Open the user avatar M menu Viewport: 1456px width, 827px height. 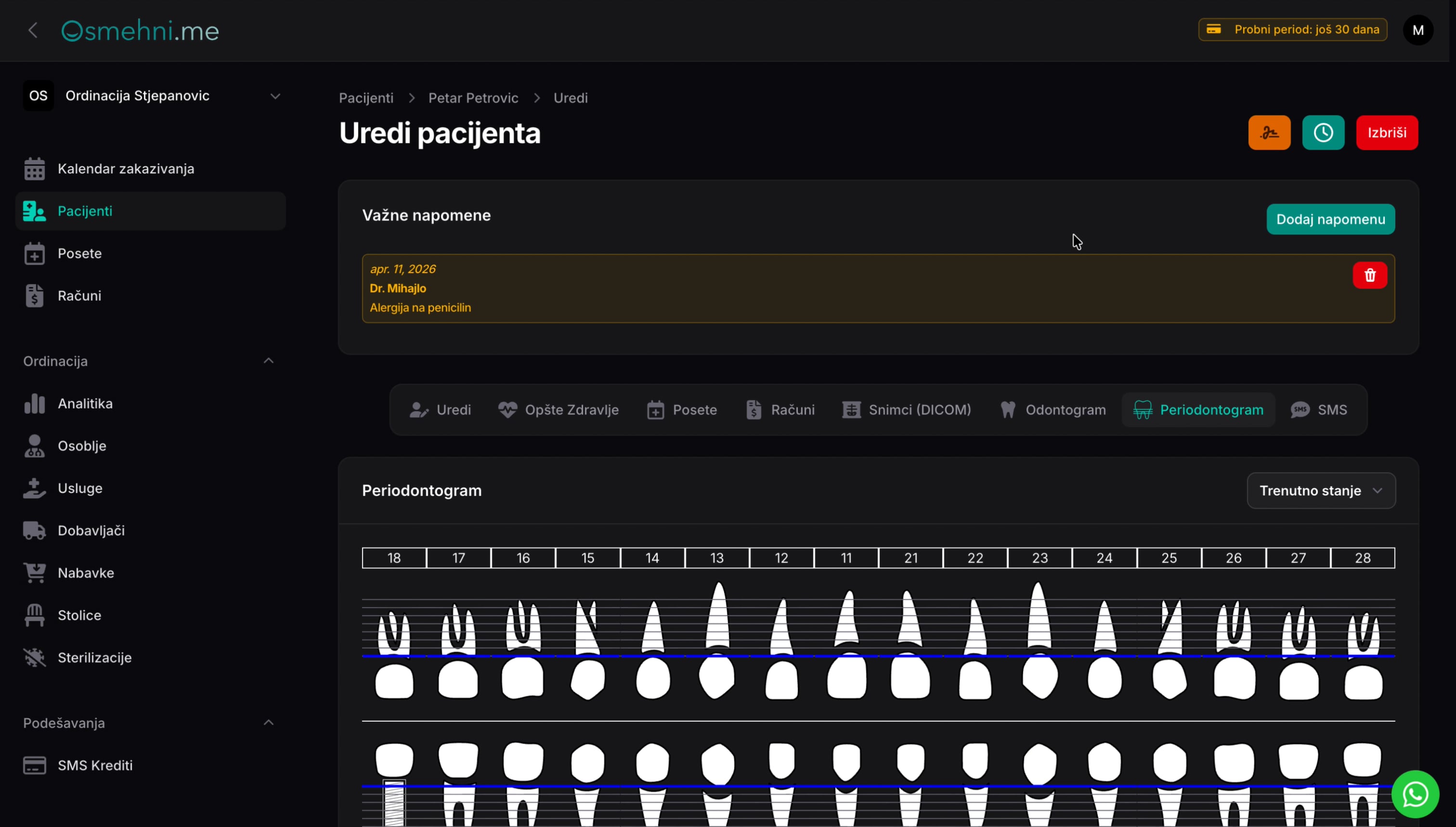pos(1418,30)
